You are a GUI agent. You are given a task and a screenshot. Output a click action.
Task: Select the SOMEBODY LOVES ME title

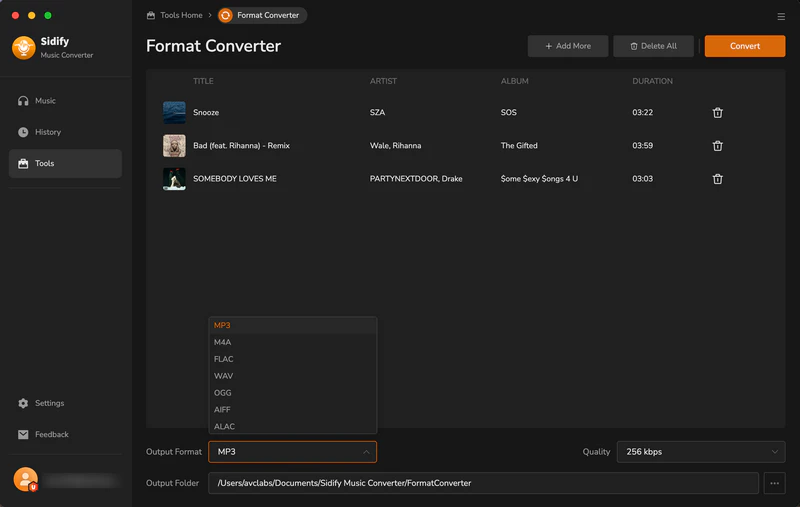click(x=235, y=179)
